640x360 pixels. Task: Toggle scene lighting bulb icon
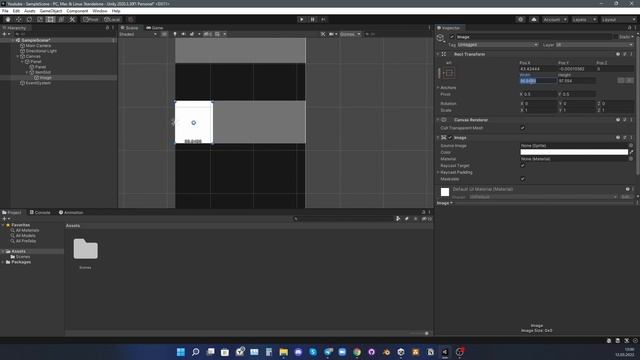[x=175, y=34]
